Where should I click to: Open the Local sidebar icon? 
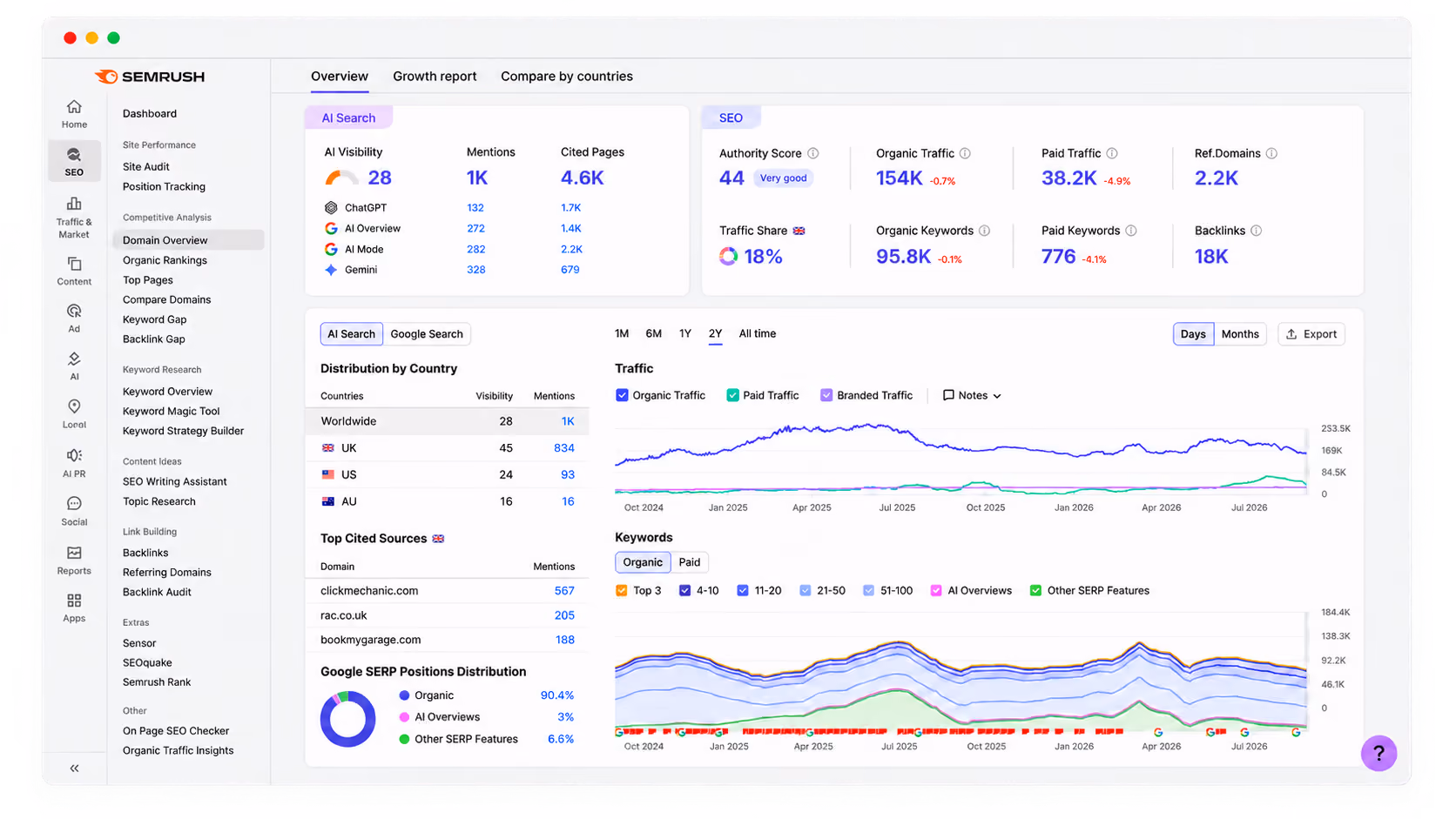(74, 406)
